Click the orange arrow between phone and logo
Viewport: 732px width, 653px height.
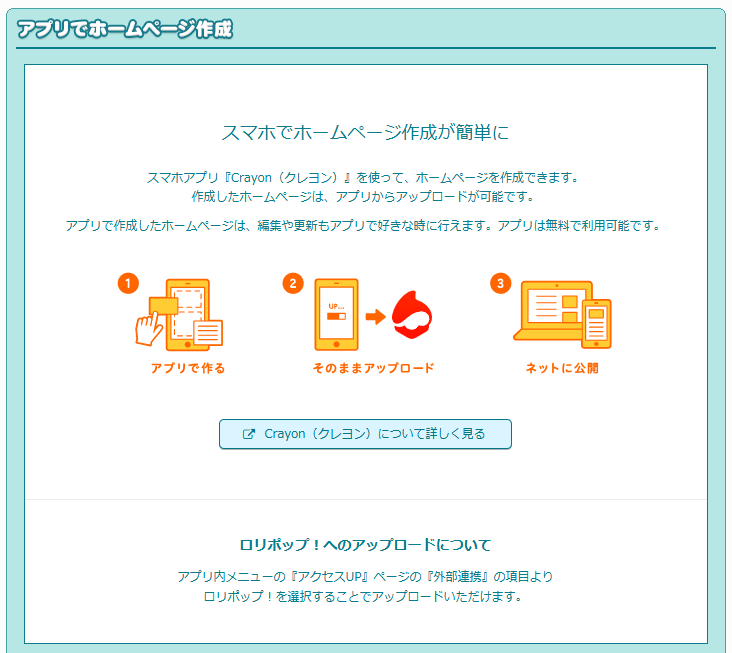point(375,317)
